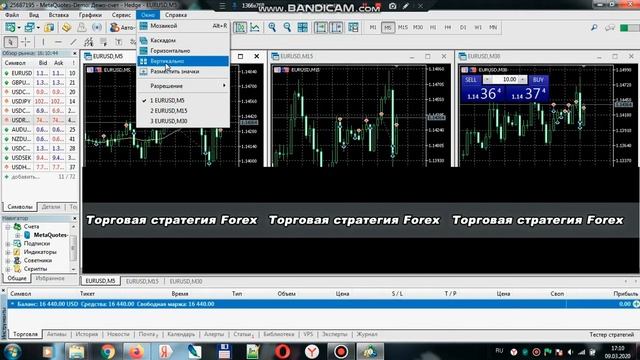640x360 pixels.
Task: Activate window 1 EURUSD,M5 in menu
Action: click(x=183, y=100)
